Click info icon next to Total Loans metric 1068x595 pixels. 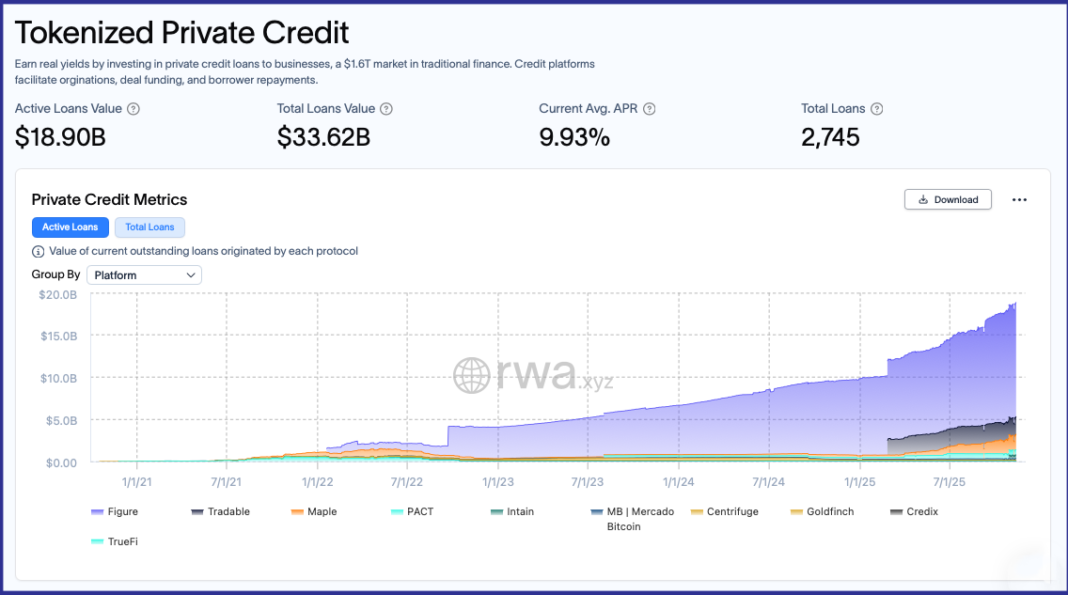point(877,109)
